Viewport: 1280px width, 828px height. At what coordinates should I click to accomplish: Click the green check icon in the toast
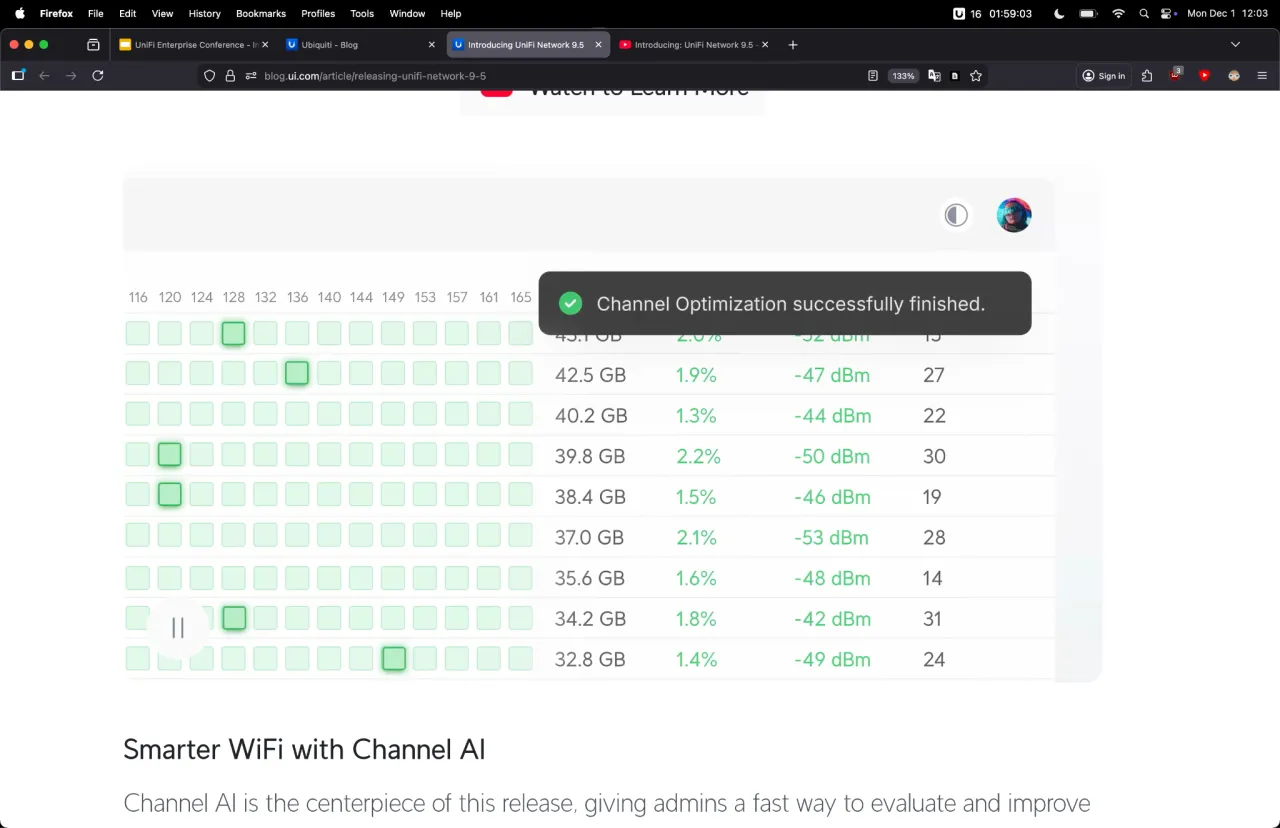tap(570, 303)
